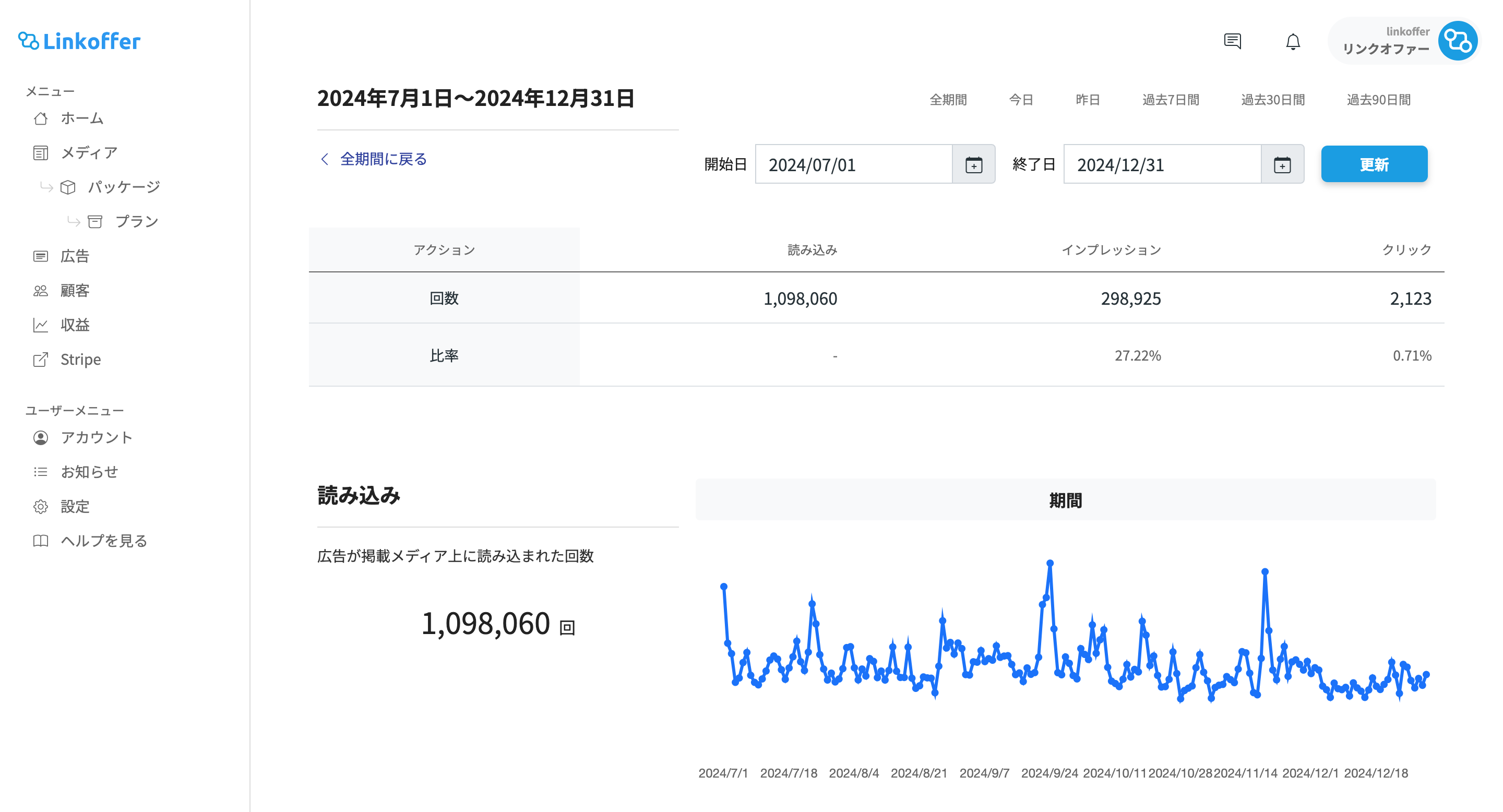Viewport: 1503px width, 812px height.
Task: Open the プラン plan sidebar item
Action: pos(136,221)
